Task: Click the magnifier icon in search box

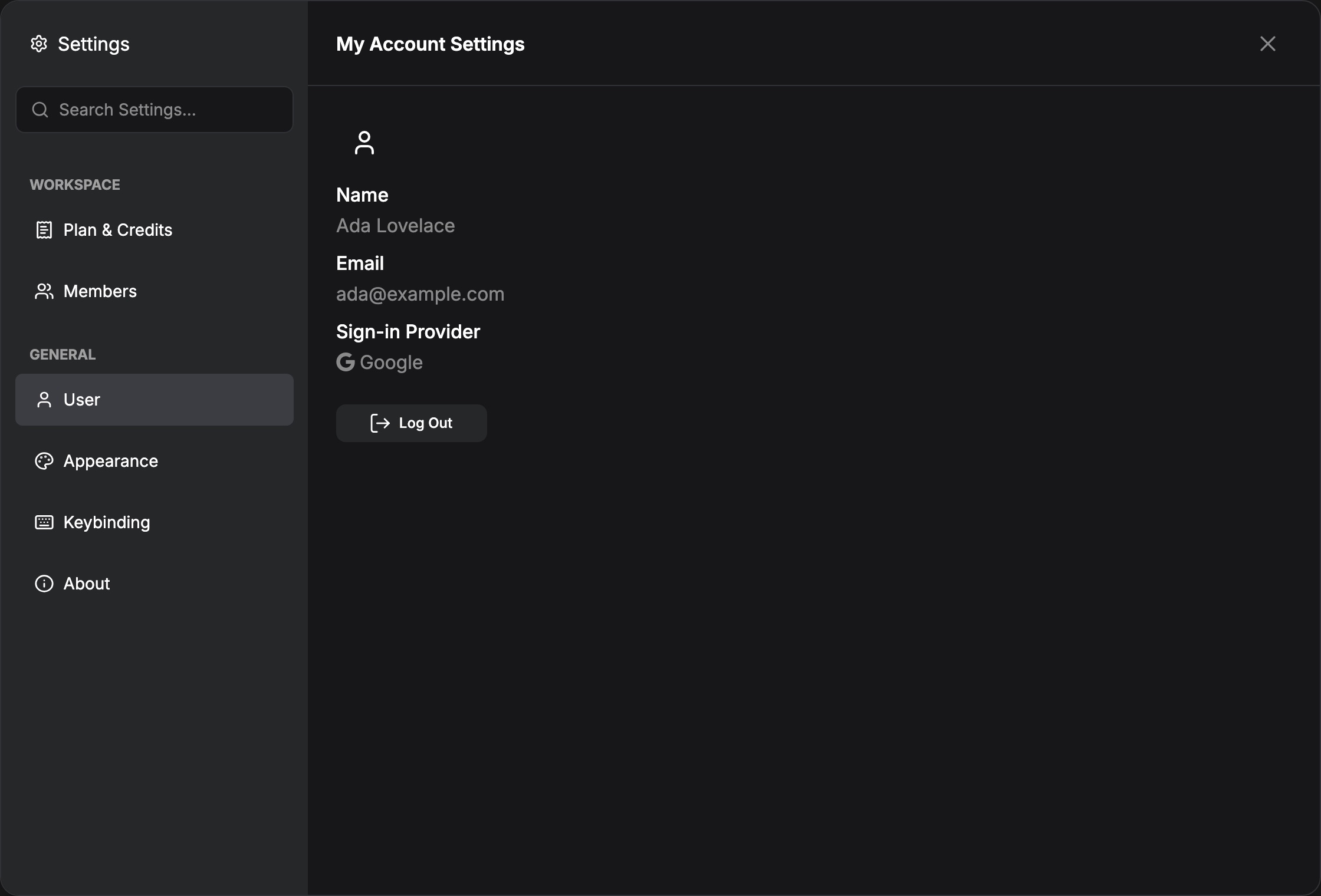Action: click(x=40, y=110)
